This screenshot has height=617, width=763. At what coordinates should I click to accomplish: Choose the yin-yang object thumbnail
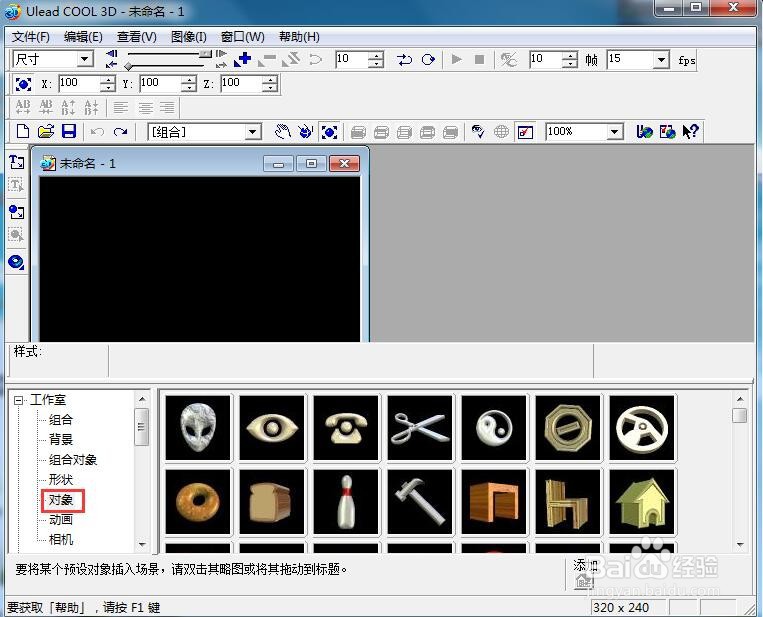tap(494, 428)
